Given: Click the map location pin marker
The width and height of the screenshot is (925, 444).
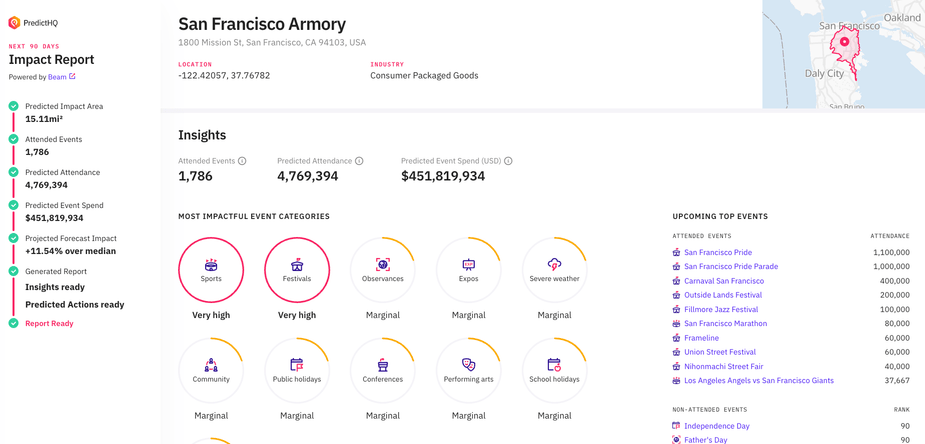Looking at the screenshot, I should [x=844, y=42].
